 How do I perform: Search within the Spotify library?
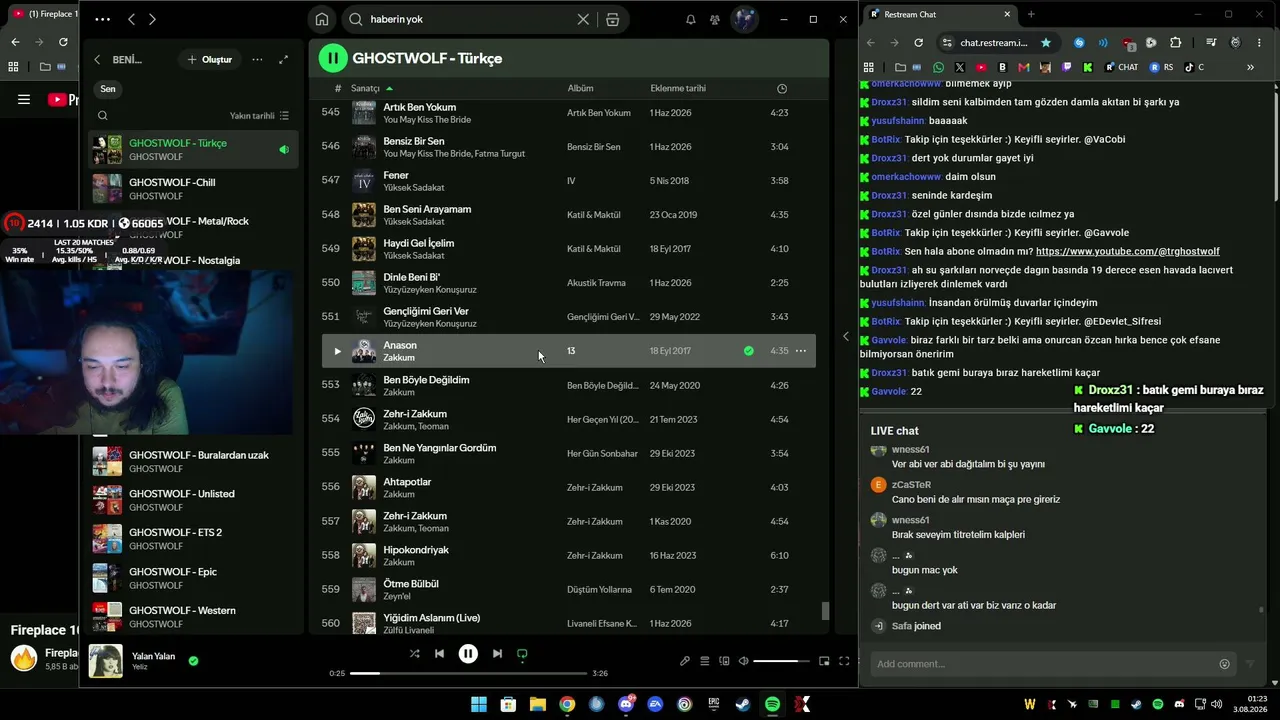tap(102, 116)
